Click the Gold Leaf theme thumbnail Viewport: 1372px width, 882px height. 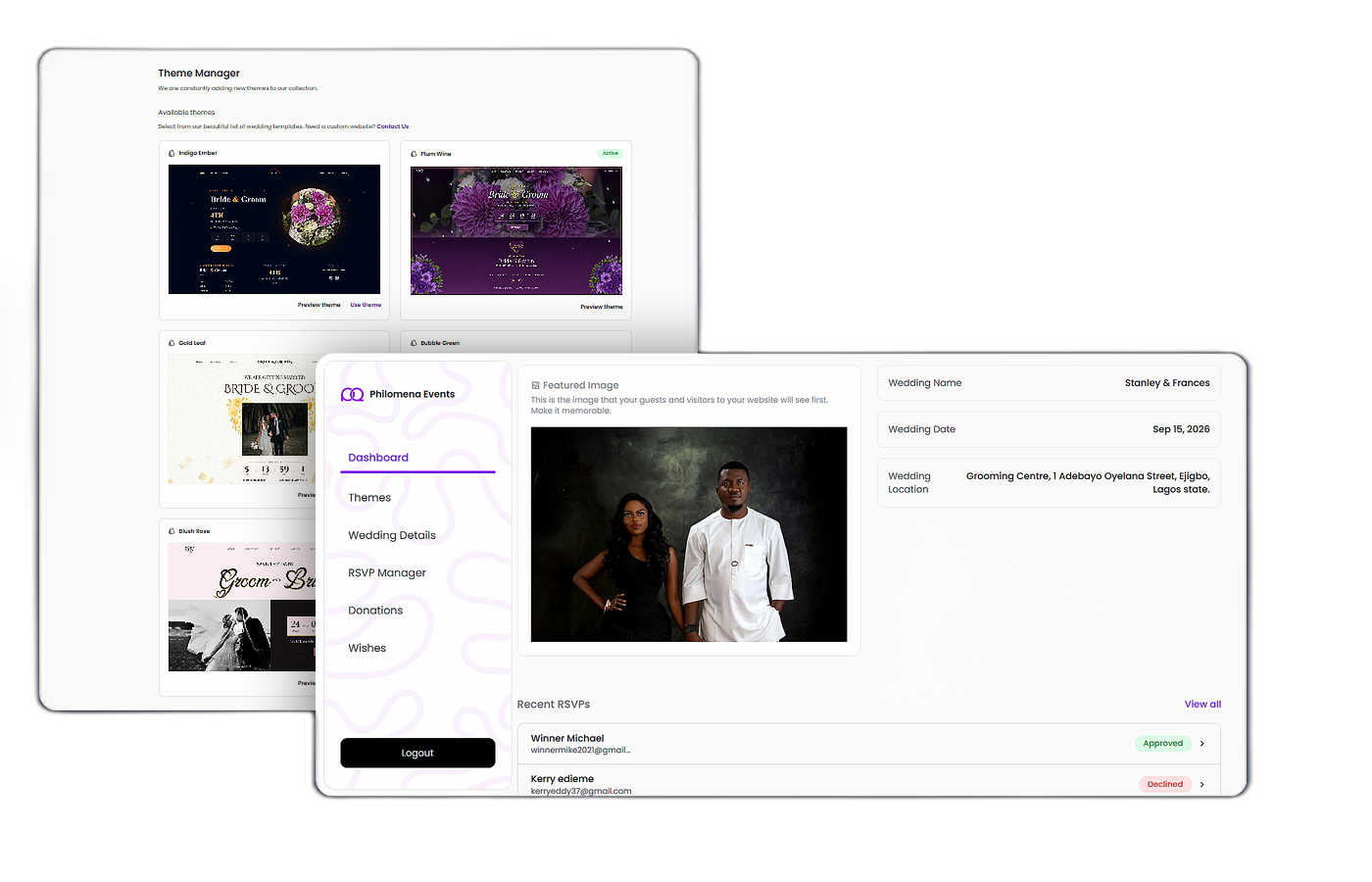(242, 419)
